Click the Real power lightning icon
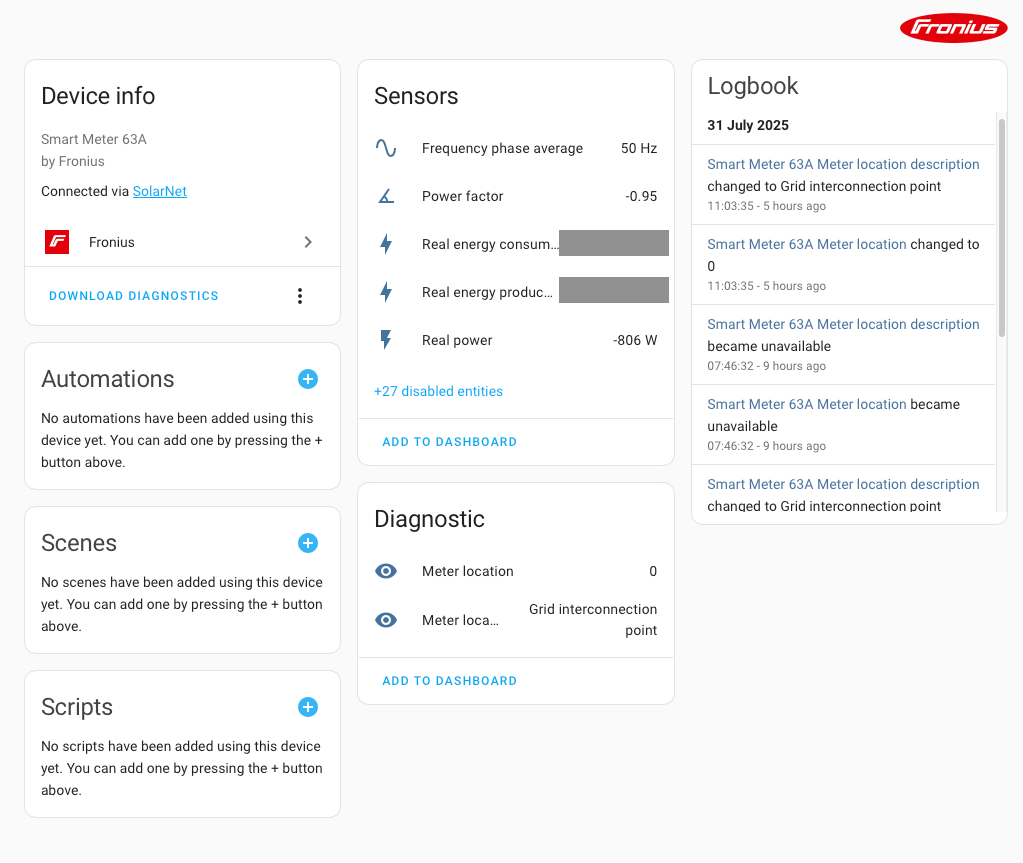This screenshot has width=1023, height=863. [386, 340]
